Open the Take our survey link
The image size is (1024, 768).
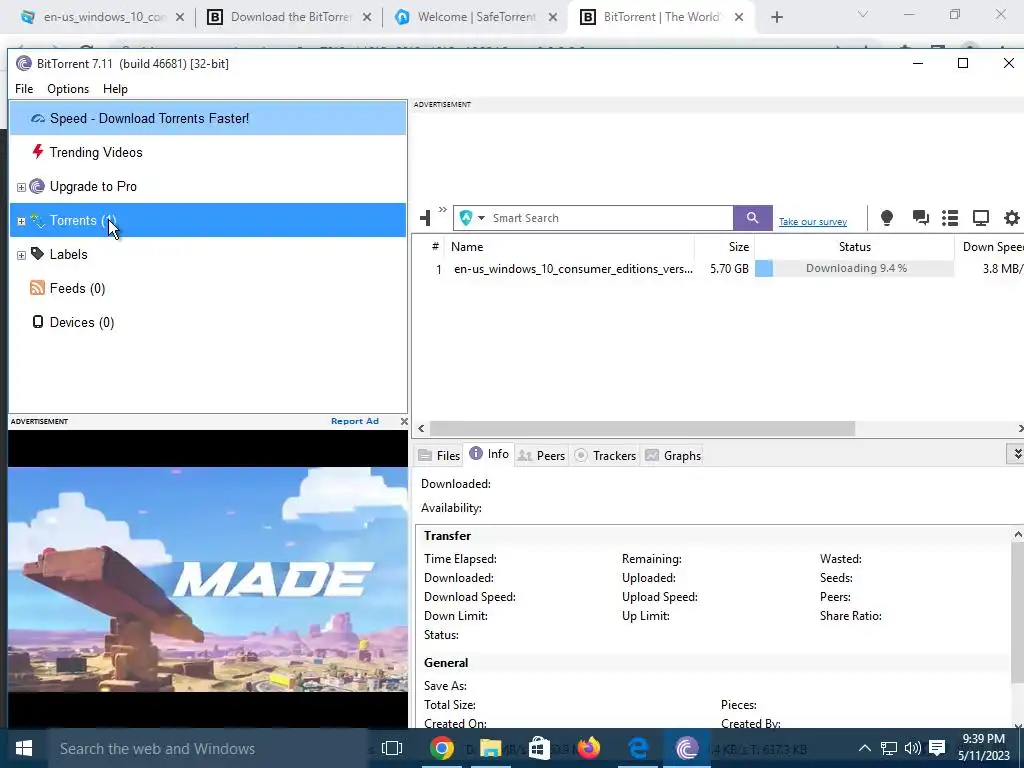(812, 221)
